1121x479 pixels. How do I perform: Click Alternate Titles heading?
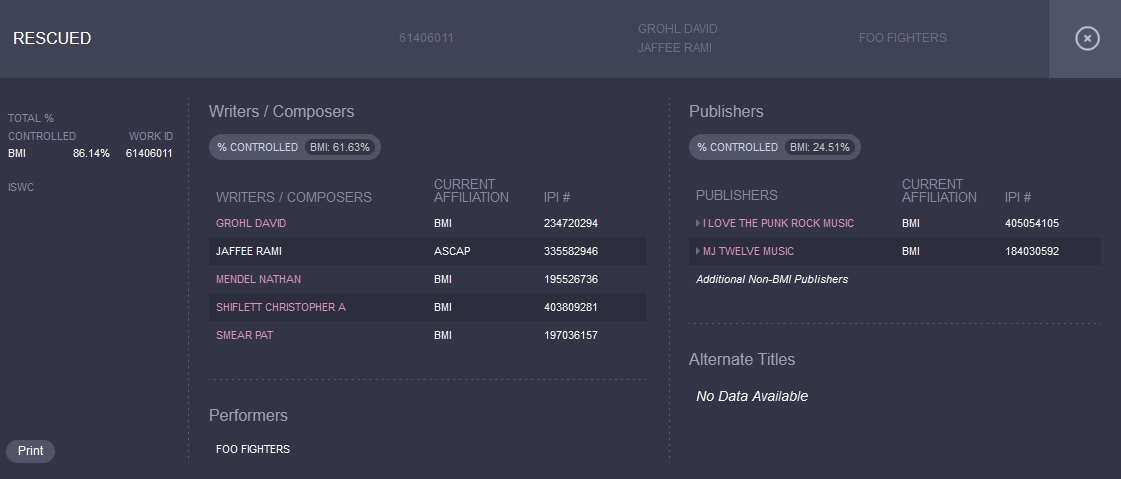741,359
